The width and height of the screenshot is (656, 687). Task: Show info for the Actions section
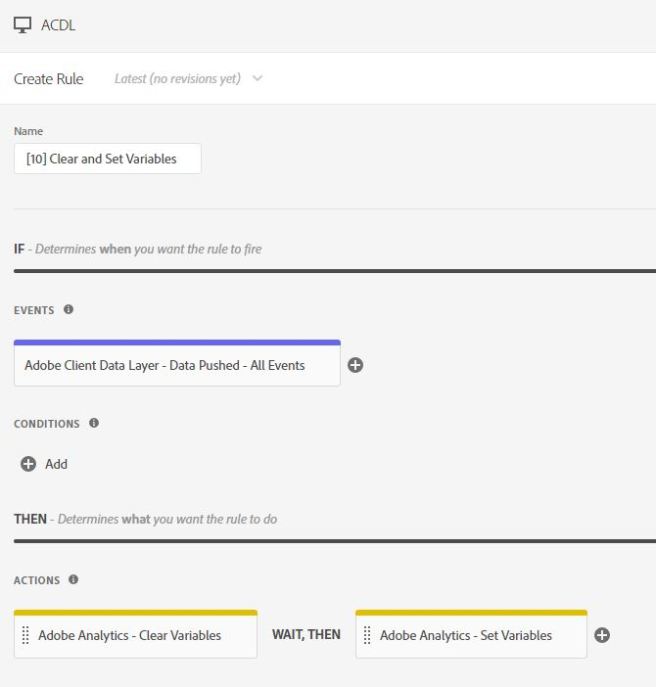click(73, 580)
